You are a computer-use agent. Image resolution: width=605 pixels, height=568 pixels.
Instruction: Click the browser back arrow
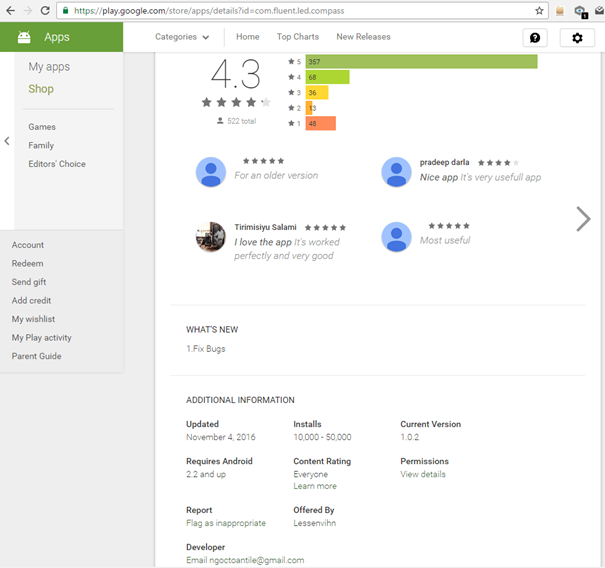point(10,11)
